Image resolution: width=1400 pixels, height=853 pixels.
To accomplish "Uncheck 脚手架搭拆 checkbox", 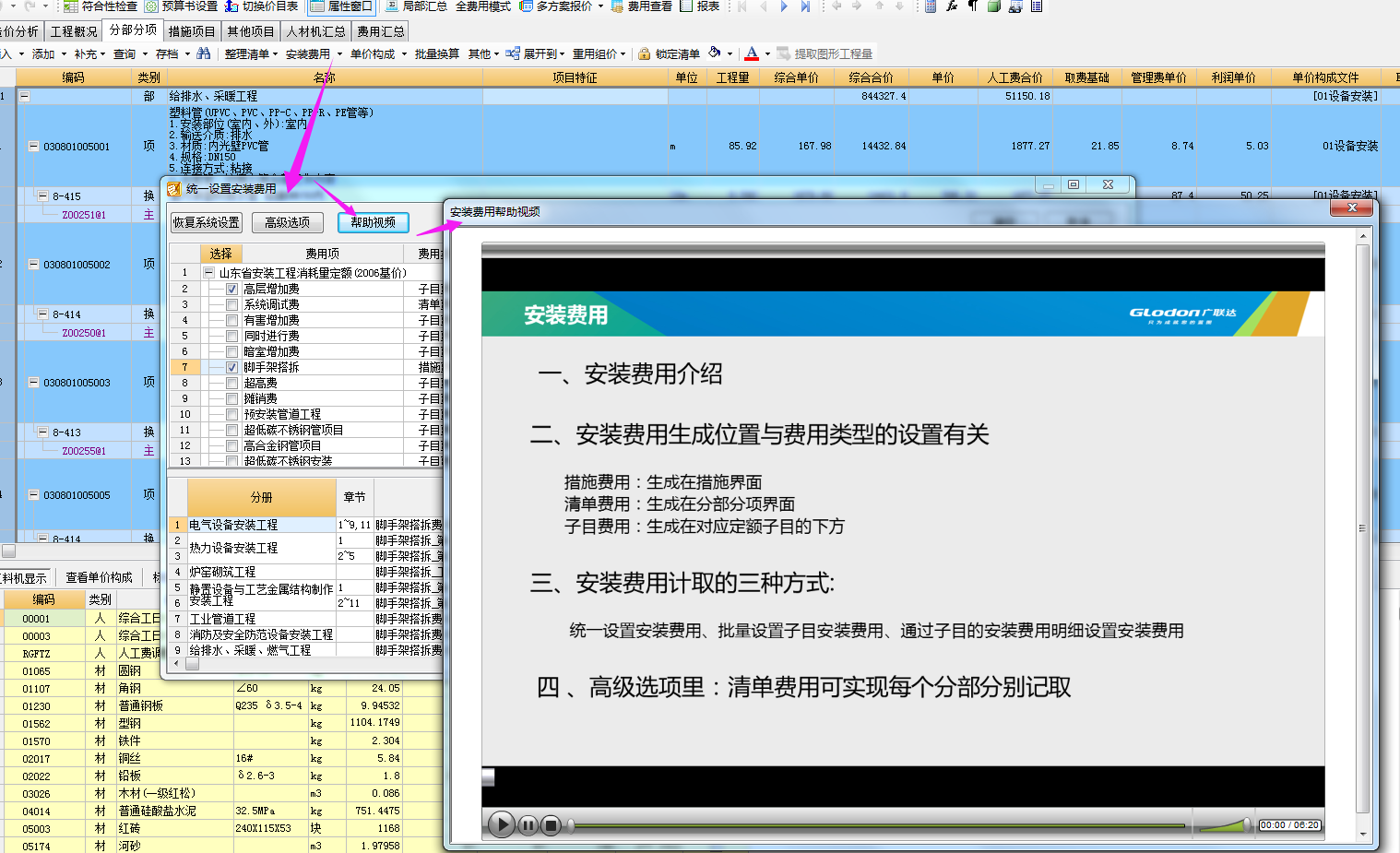I will (x=232, y=367).
